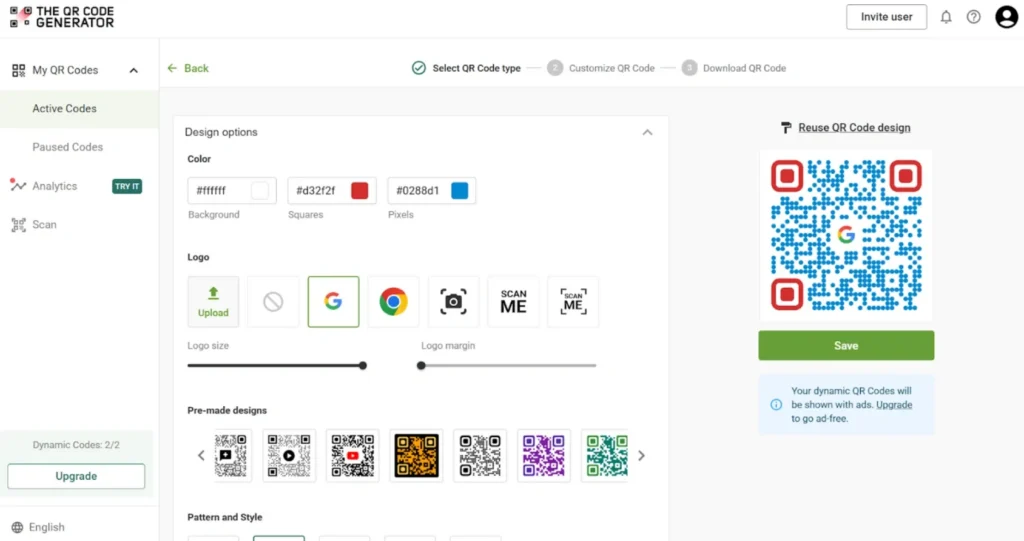Show next pre-made designs
Viewport: 1024px width, 541px height.
641,455
